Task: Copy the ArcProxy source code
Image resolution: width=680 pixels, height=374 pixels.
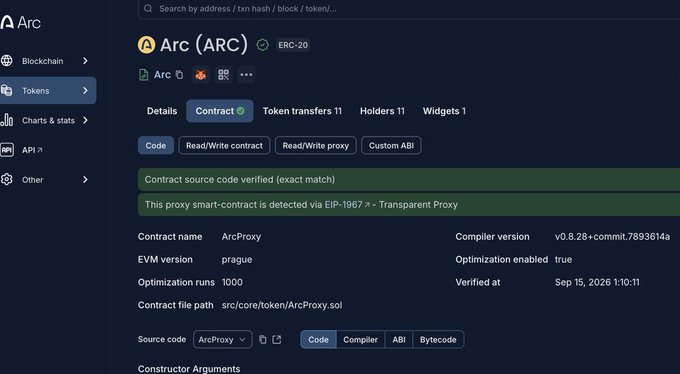Action: pyautogui.click(x=263, y=340)
